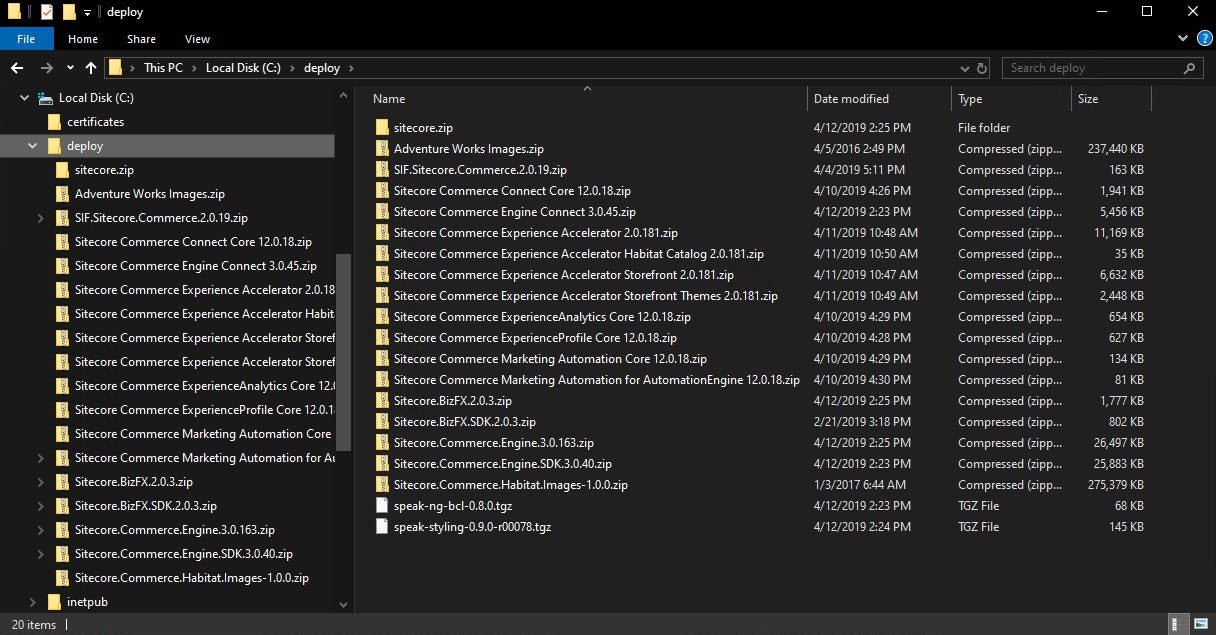Select certificates folder in navigation tree
Viewport: 1216px width, 635px height.
(95, 122)
